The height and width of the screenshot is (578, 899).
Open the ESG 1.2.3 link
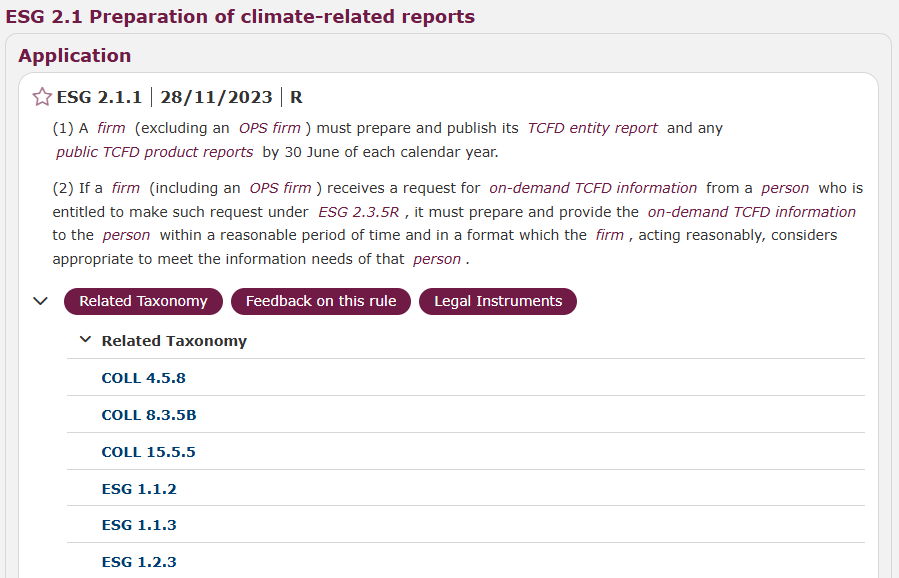click(x=139, y=562)
